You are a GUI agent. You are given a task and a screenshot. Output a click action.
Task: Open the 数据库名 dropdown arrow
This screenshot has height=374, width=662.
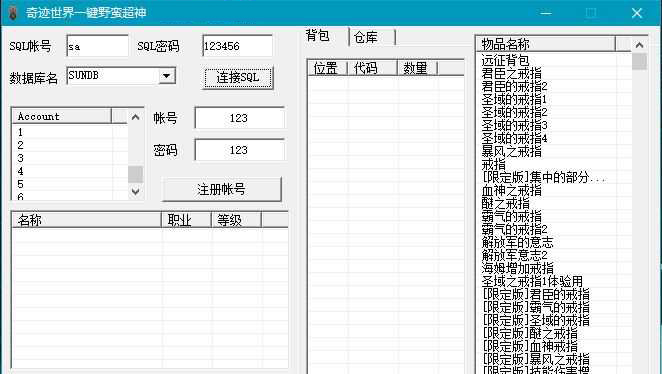pos(167,76)
